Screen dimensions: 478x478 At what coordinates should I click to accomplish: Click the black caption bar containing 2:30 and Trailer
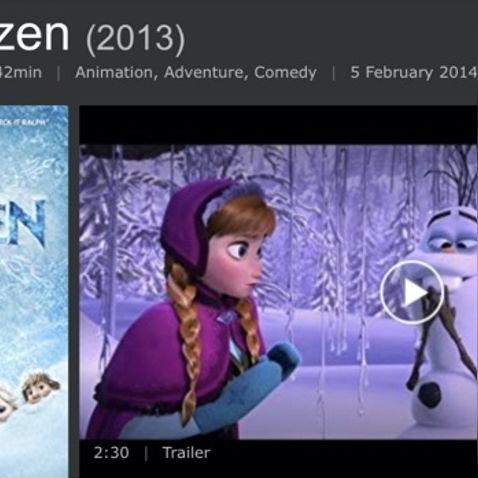point(278,459)
